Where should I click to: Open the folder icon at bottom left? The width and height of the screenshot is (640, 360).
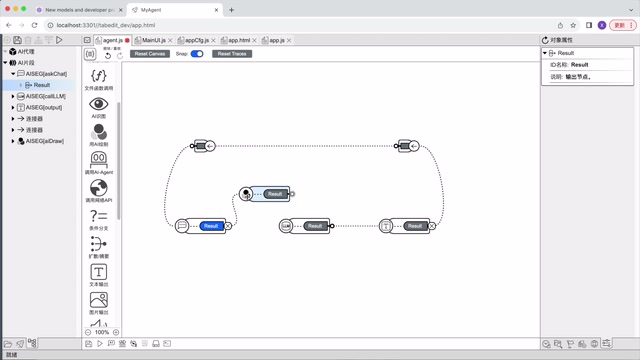click(8, 344)
